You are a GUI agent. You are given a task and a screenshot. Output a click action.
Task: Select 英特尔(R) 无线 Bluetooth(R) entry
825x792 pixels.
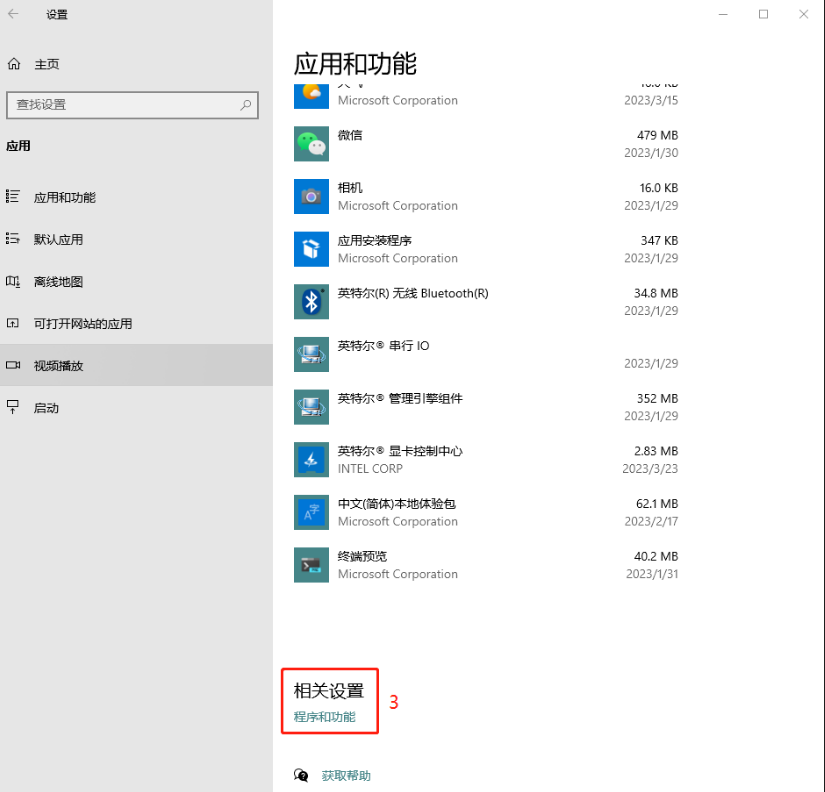point(413,293)
